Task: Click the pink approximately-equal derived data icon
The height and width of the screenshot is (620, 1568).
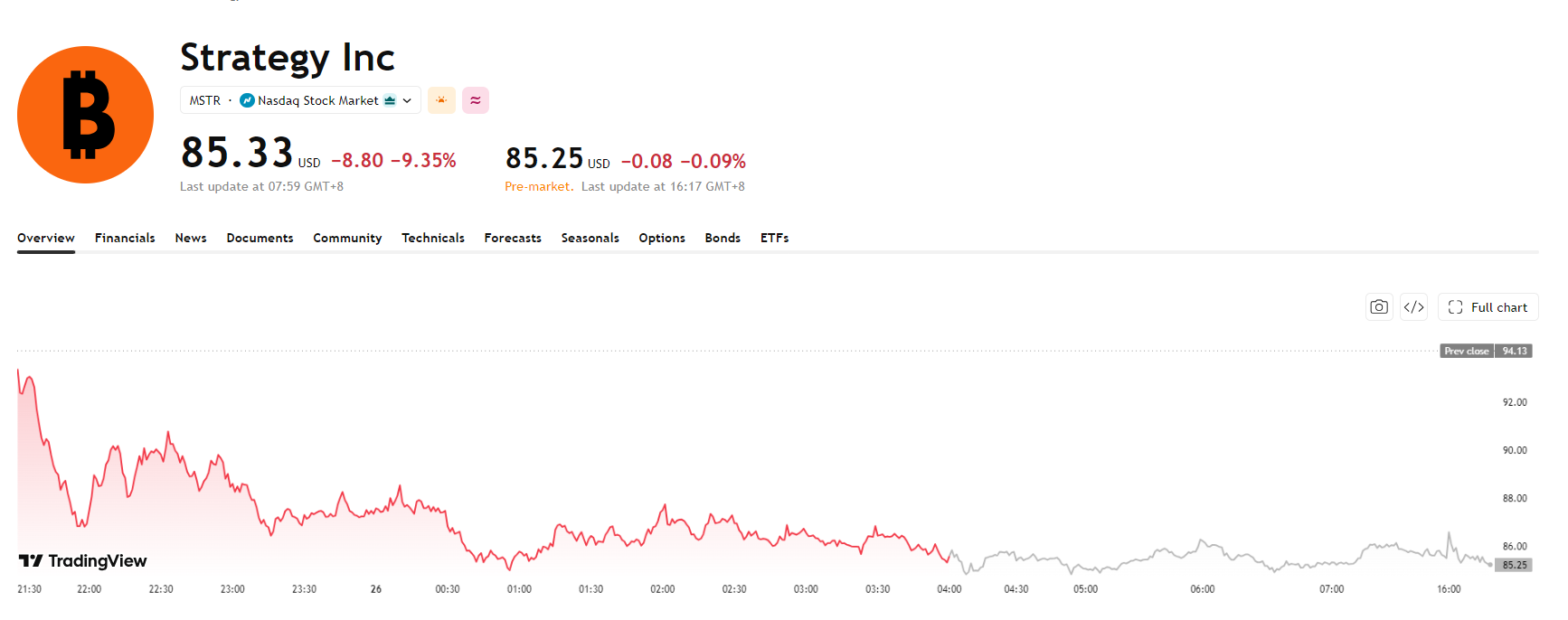Action: coord(476,100)
